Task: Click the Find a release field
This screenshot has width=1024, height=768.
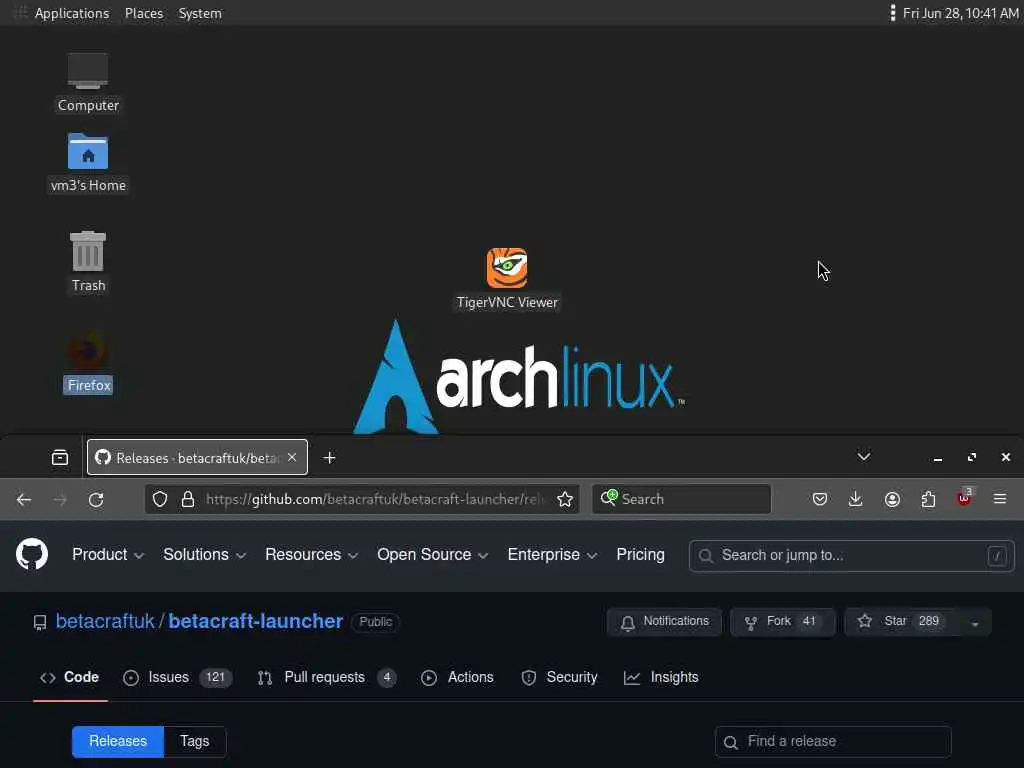Action: [x=833, y=742]
